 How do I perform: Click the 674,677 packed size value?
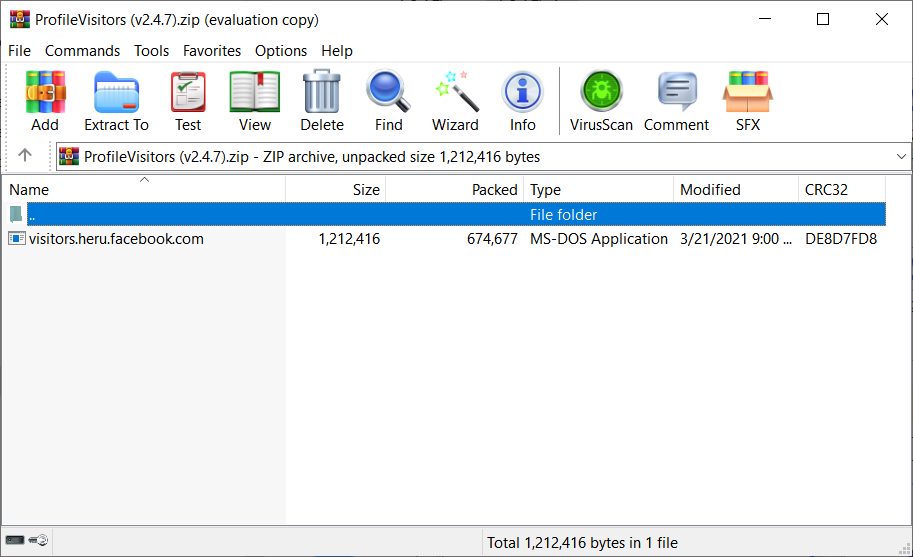[492, 239]
